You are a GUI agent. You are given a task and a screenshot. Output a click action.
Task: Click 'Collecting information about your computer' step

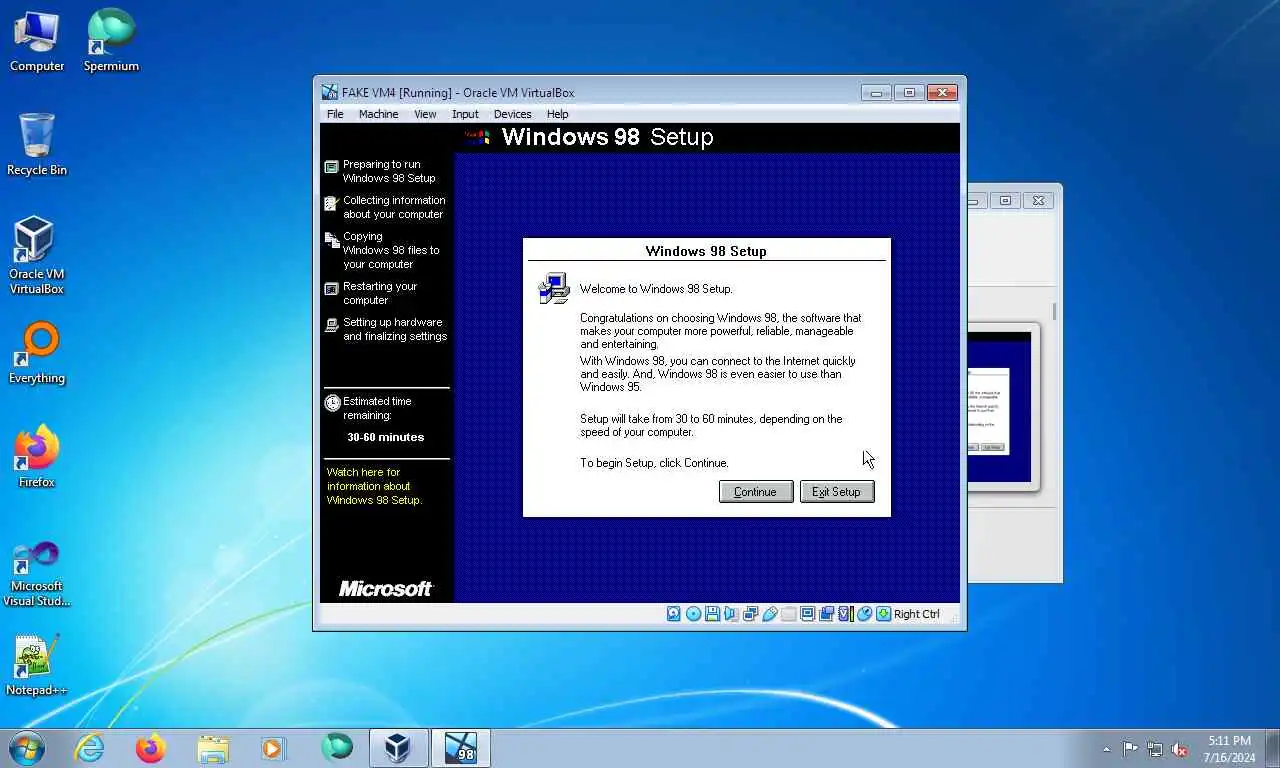click(x=394, y=207)
